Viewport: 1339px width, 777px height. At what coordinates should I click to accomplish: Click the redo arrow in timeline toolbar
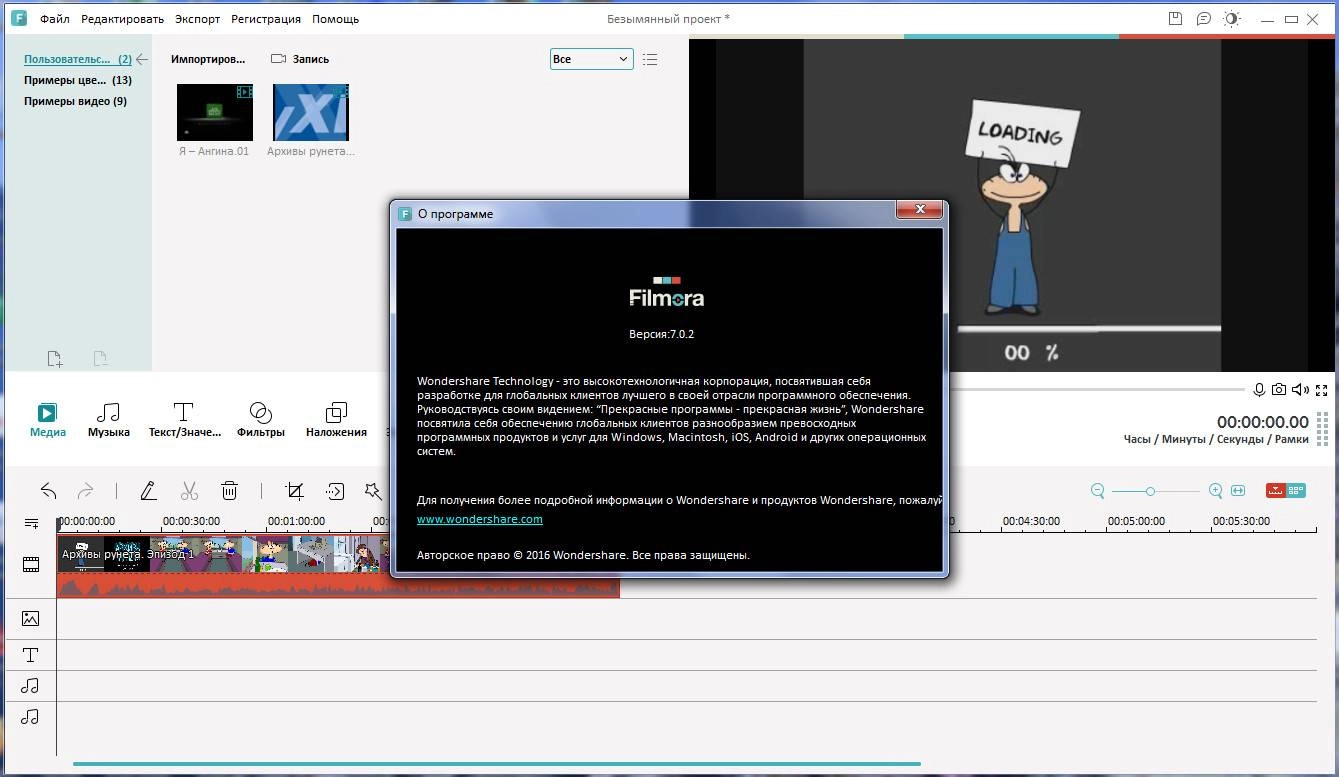(x=86, y=491)
